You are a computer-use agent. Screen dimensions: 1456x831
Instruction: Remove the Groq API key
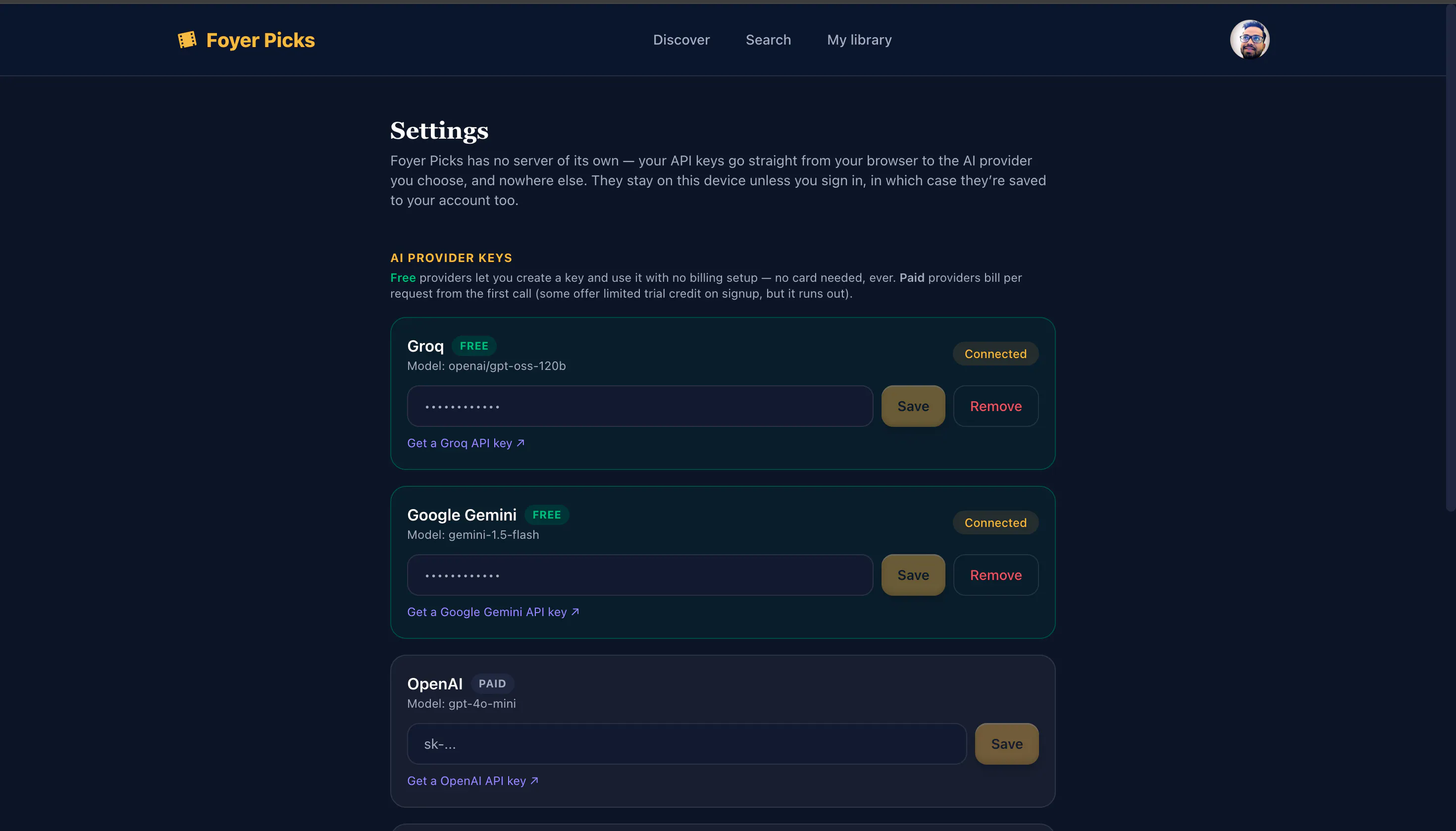[x=996, y=406]
